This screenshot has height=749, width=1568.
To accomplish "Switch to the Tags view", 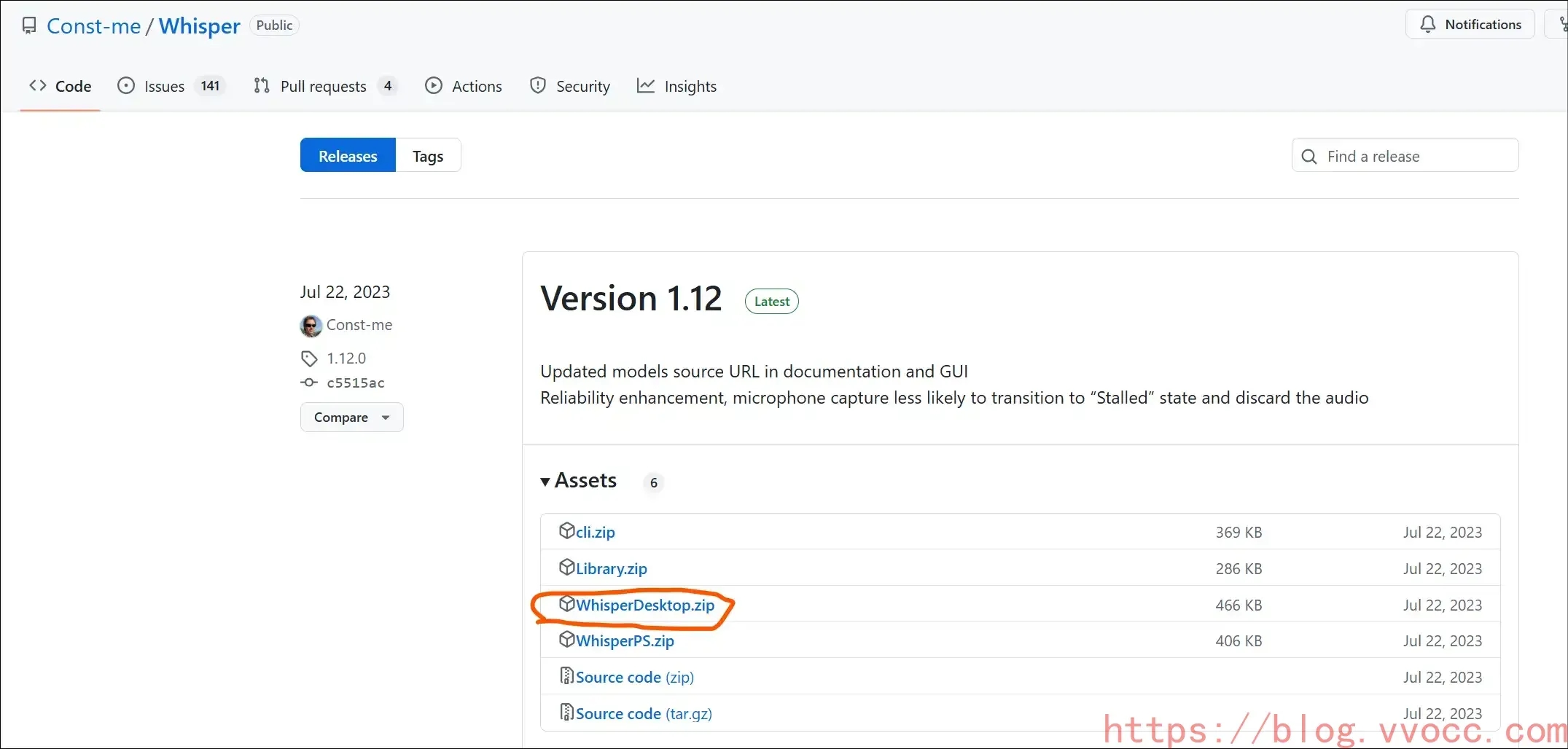I will click(428, 156).
